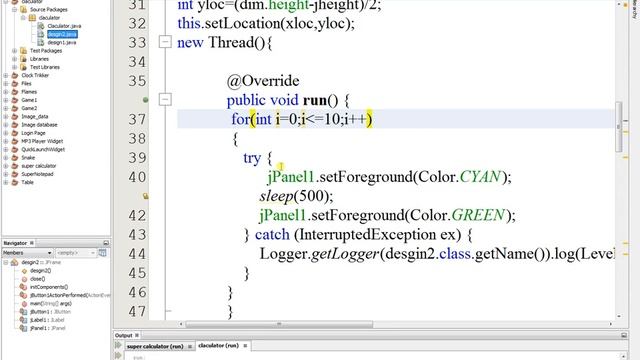This screenshot has height=360, width=640.
Task: Collapse the claculator package node
Action: 23,18
